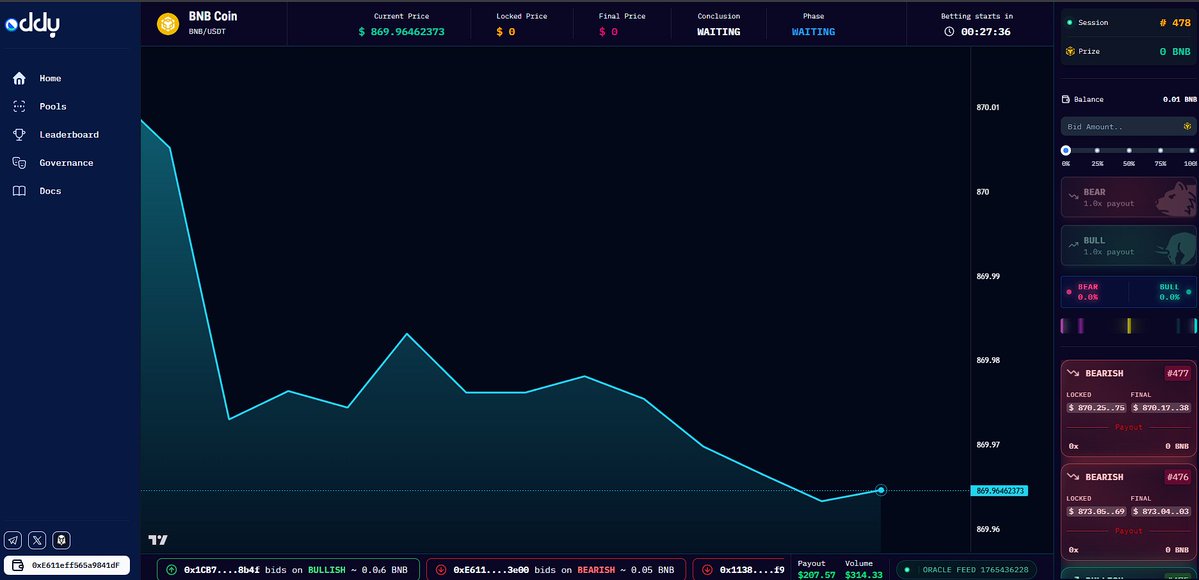The height and width of the screenshot is (580, 1199).
Task: Click the Payout $207.57 value
Action: [x=816, y=575]
